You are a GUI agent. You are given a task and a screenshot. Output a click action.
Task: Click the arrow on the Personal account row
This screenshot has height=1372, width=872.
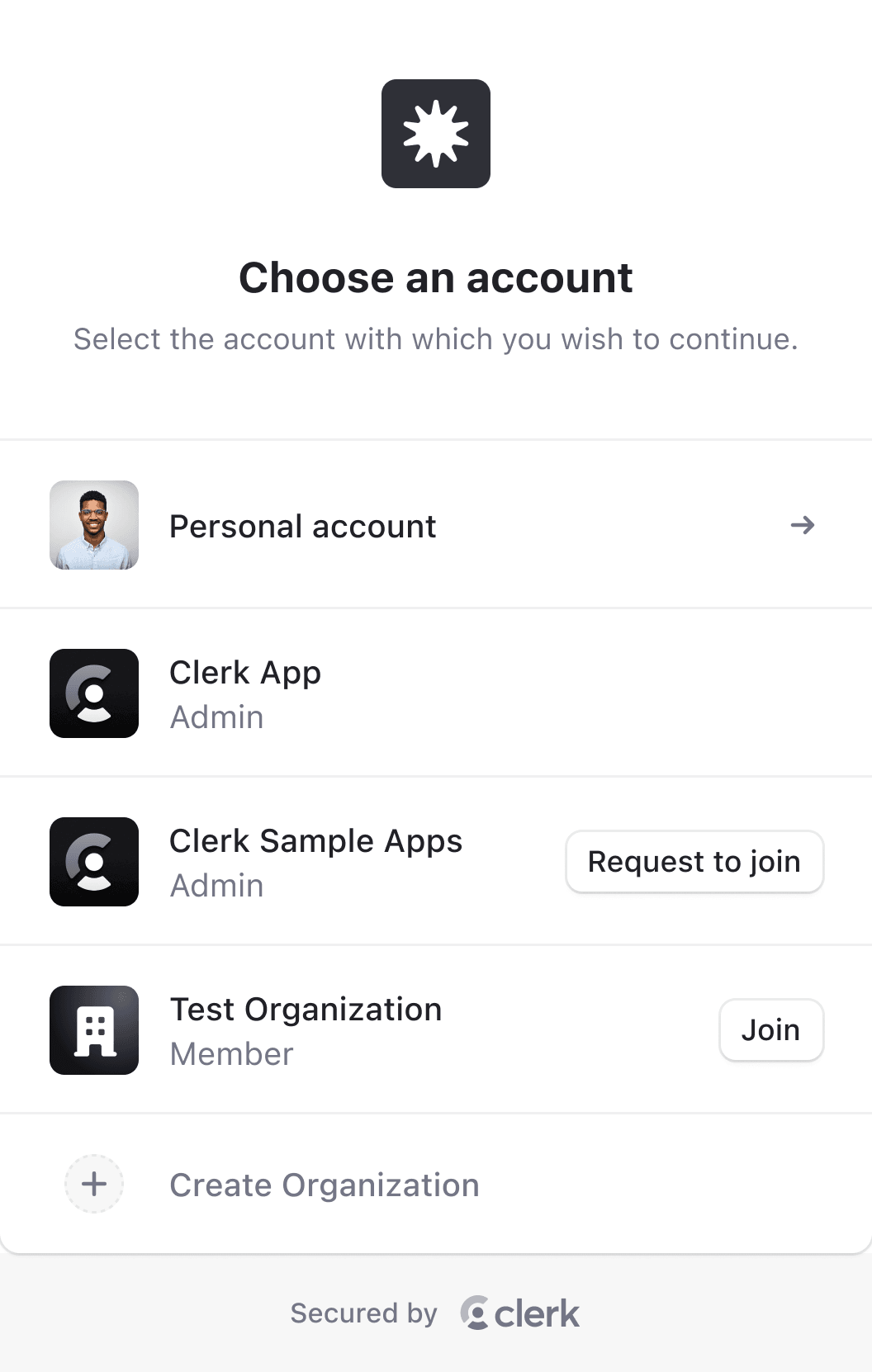click(x=803, y=525)
